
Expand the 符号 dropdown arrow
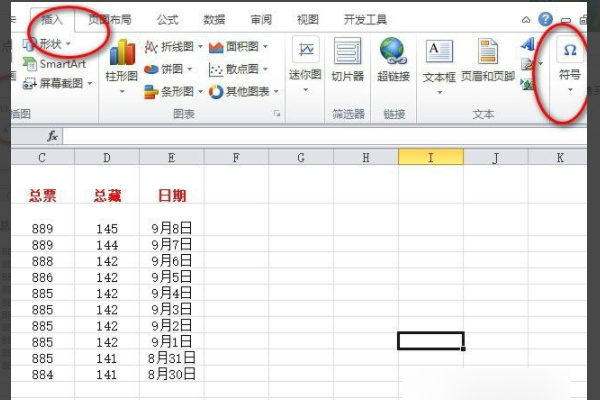click(x=570, y=90)
